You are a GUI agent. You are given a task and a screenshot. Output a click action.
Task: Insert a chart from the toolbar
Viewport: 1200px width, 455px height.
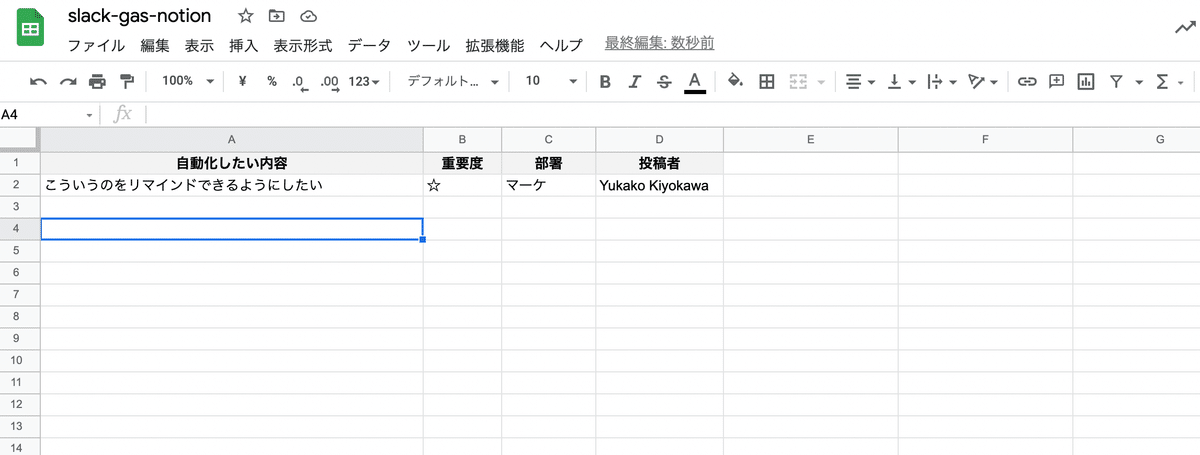point(1085,82)
